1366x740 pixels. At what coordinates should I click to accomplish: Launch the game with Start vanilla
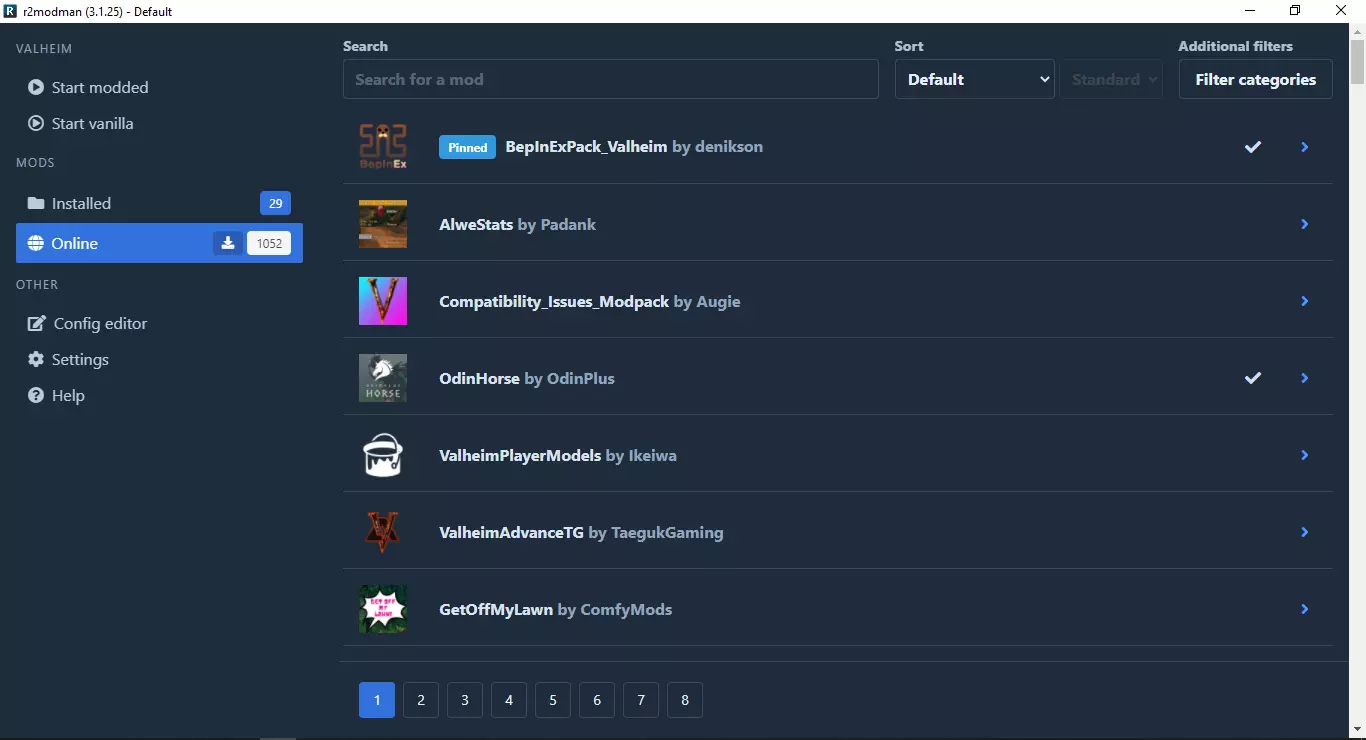159,123
